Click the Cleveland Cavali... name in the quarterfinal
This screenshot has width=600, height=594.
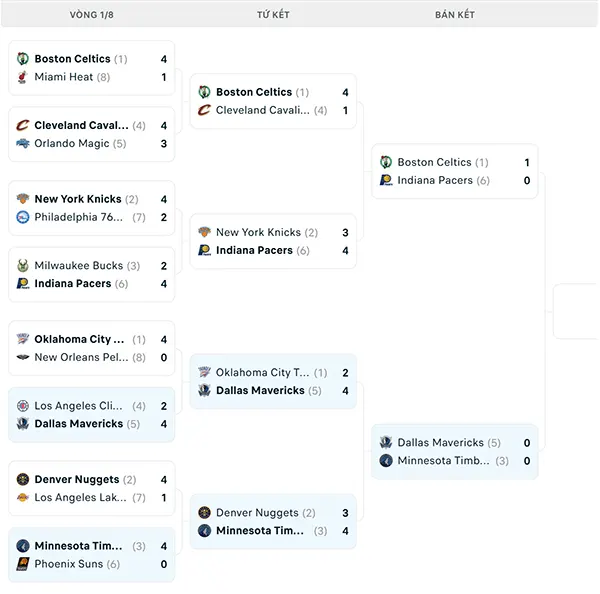click(x=263, y=110)
